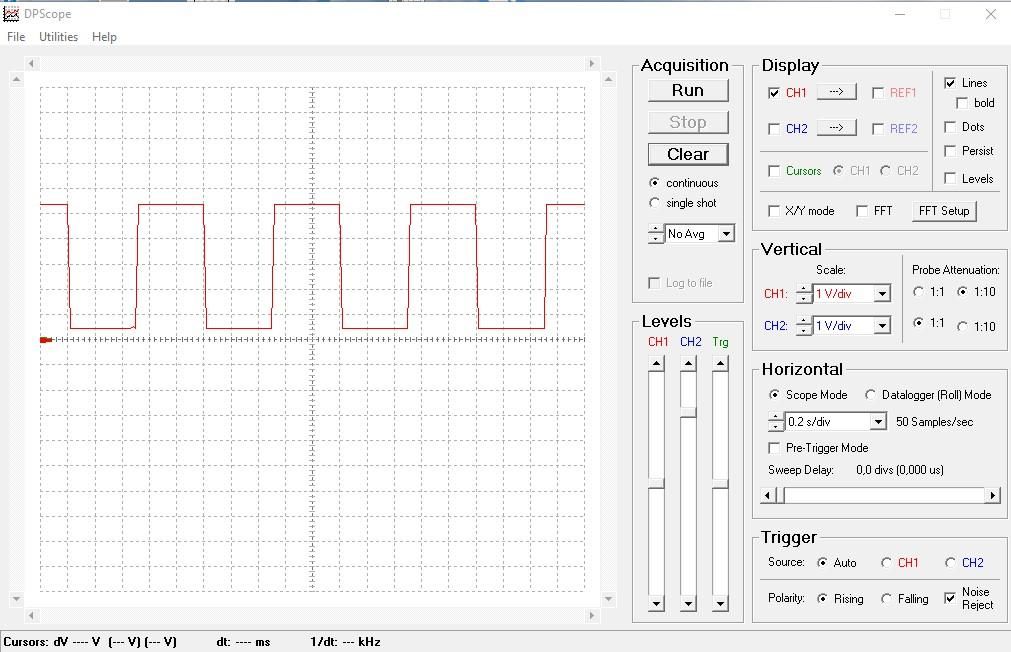Toggle the Lines display checkbox

point(950,83)
